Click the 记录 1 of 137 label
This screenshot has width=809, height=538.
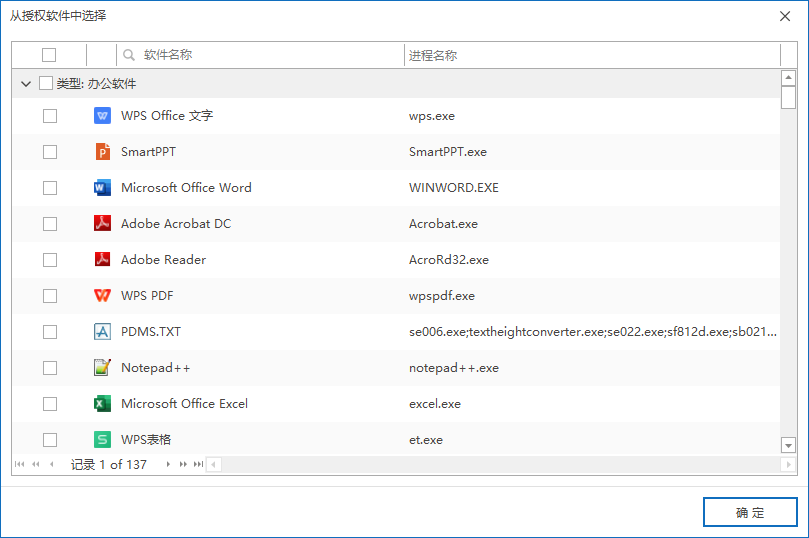click(x=108, y=464)
